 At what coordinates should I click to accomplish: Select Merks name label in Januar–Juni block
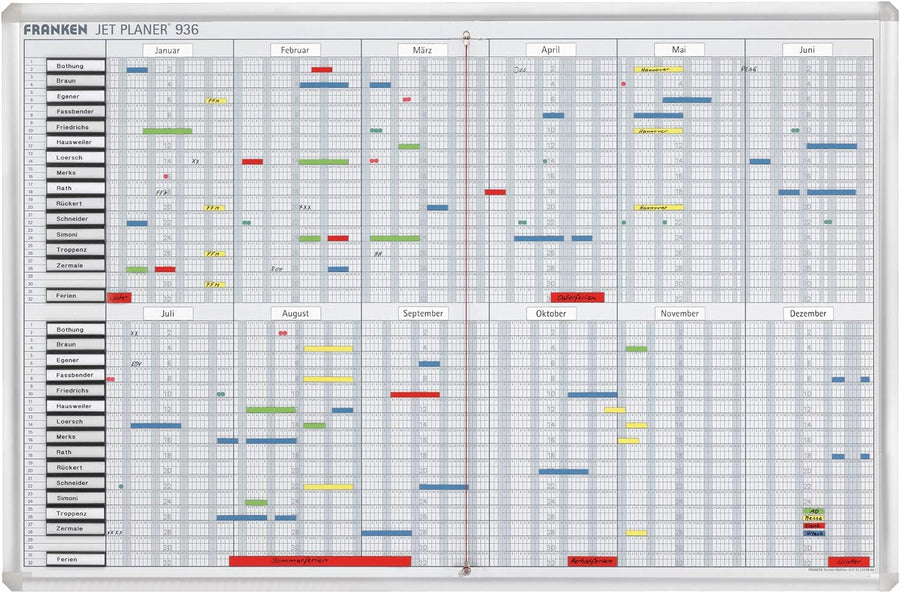click(76, 173)
